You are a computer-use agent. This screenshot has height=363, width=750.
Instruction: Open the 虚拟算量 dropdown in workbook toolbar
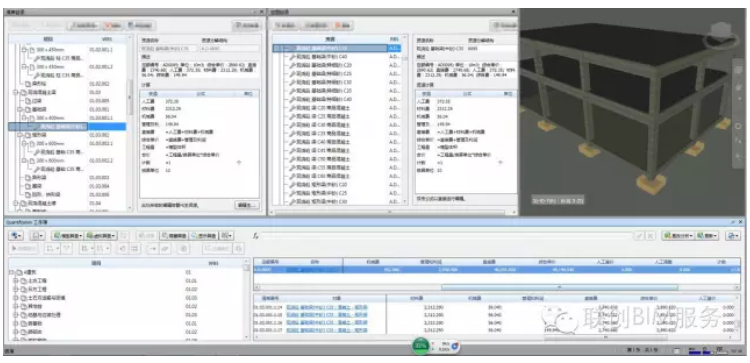point(101,236)
